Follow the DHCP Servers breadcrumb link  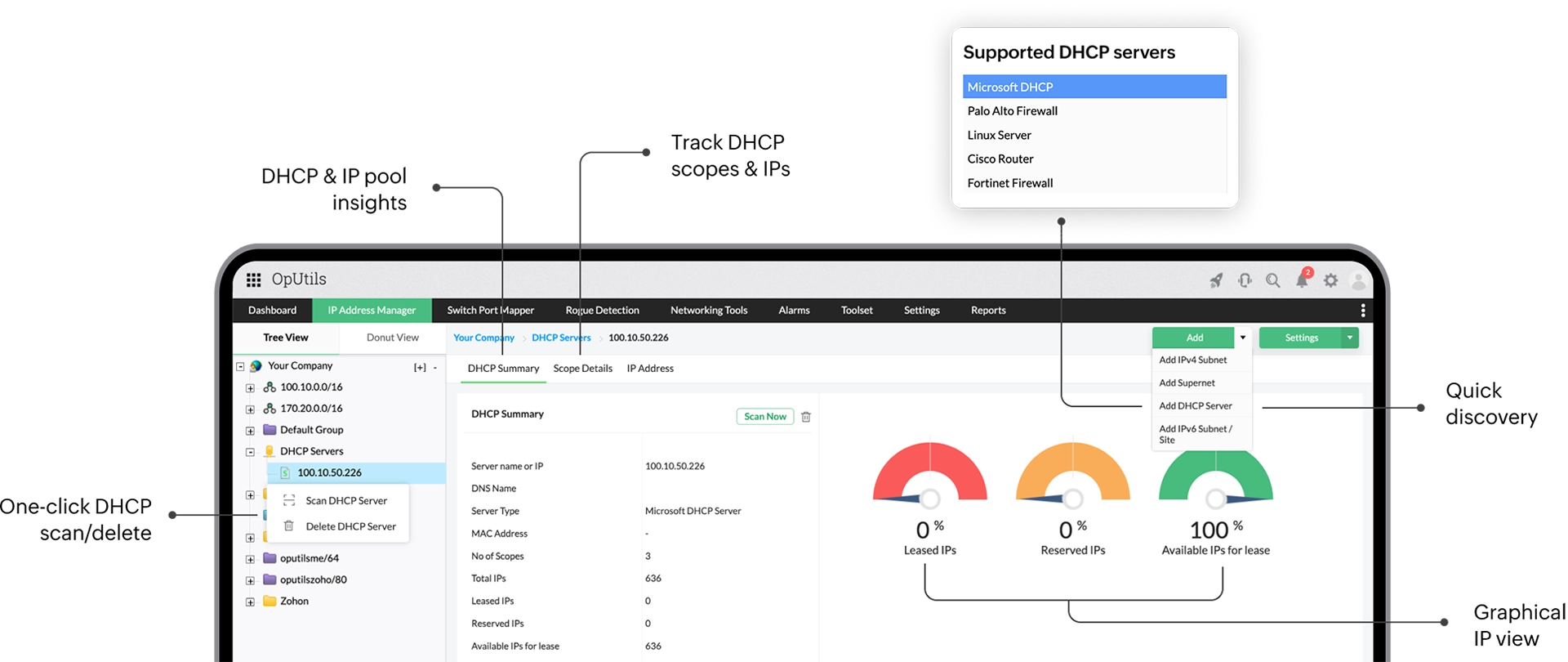click(561, 338)
